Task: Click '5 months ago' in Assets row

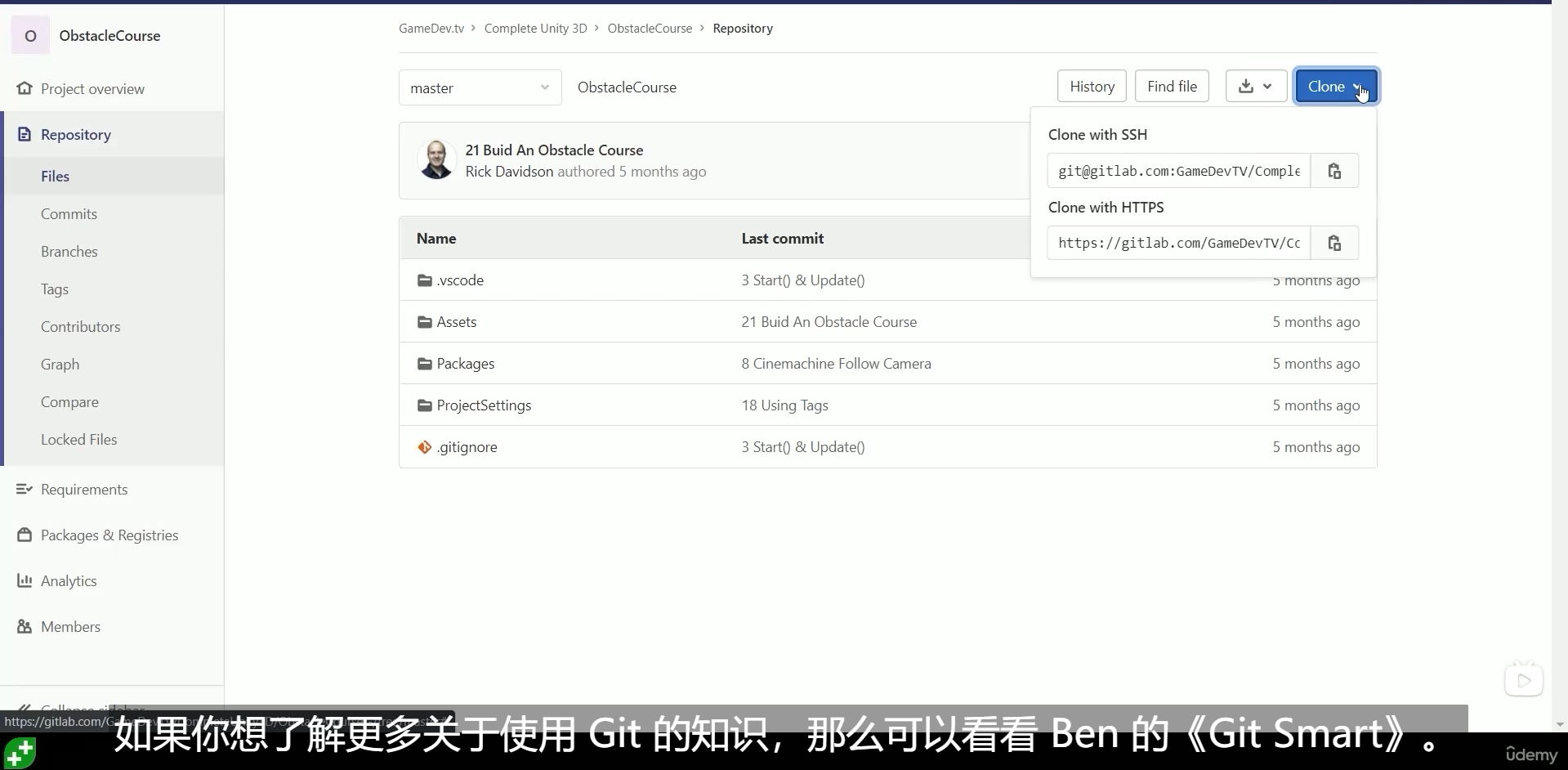Action: (1316, 322)
